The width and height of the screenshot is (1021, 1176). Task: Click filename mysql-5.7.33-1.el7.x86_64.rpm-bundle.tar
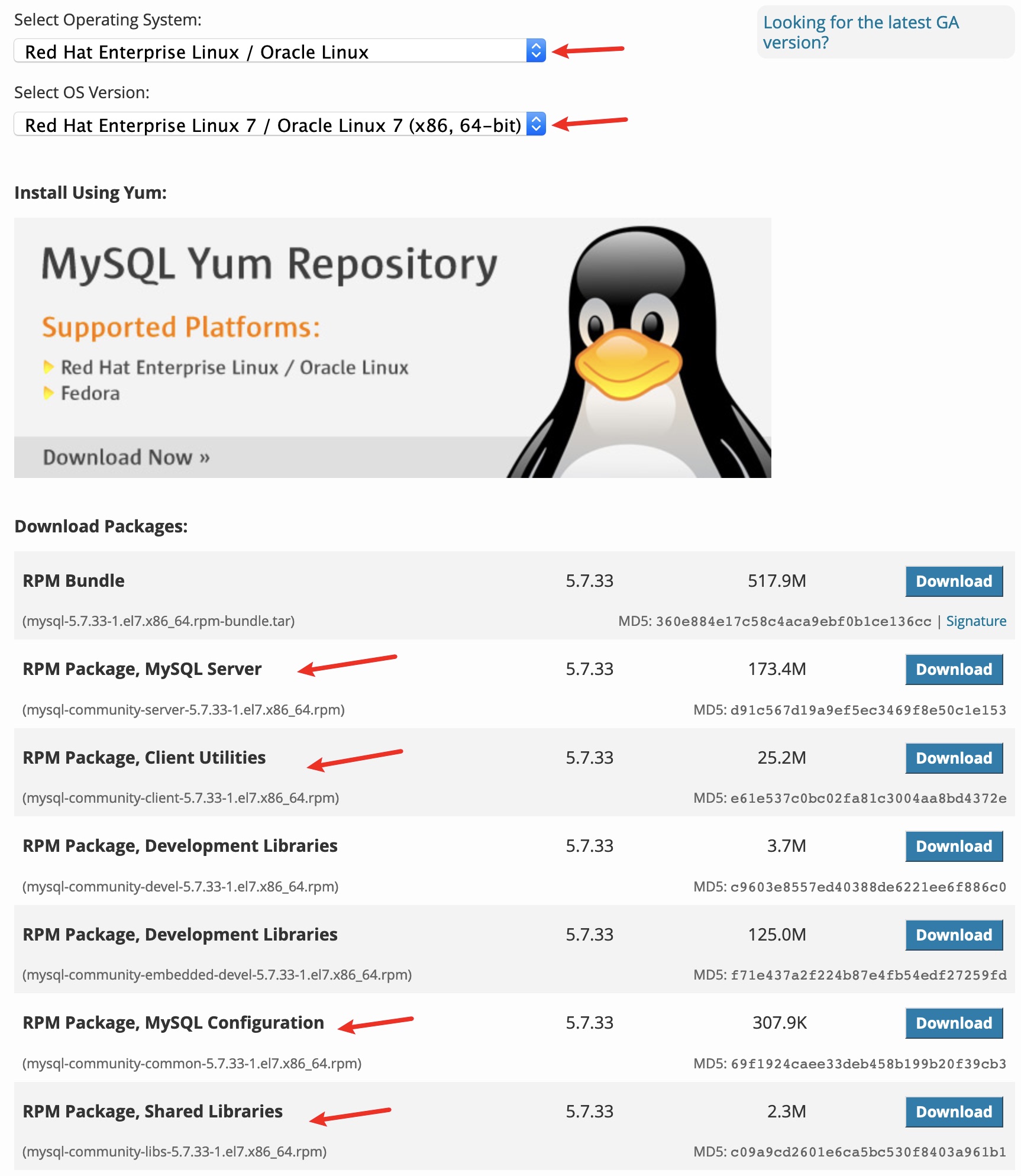coord(159,621)
